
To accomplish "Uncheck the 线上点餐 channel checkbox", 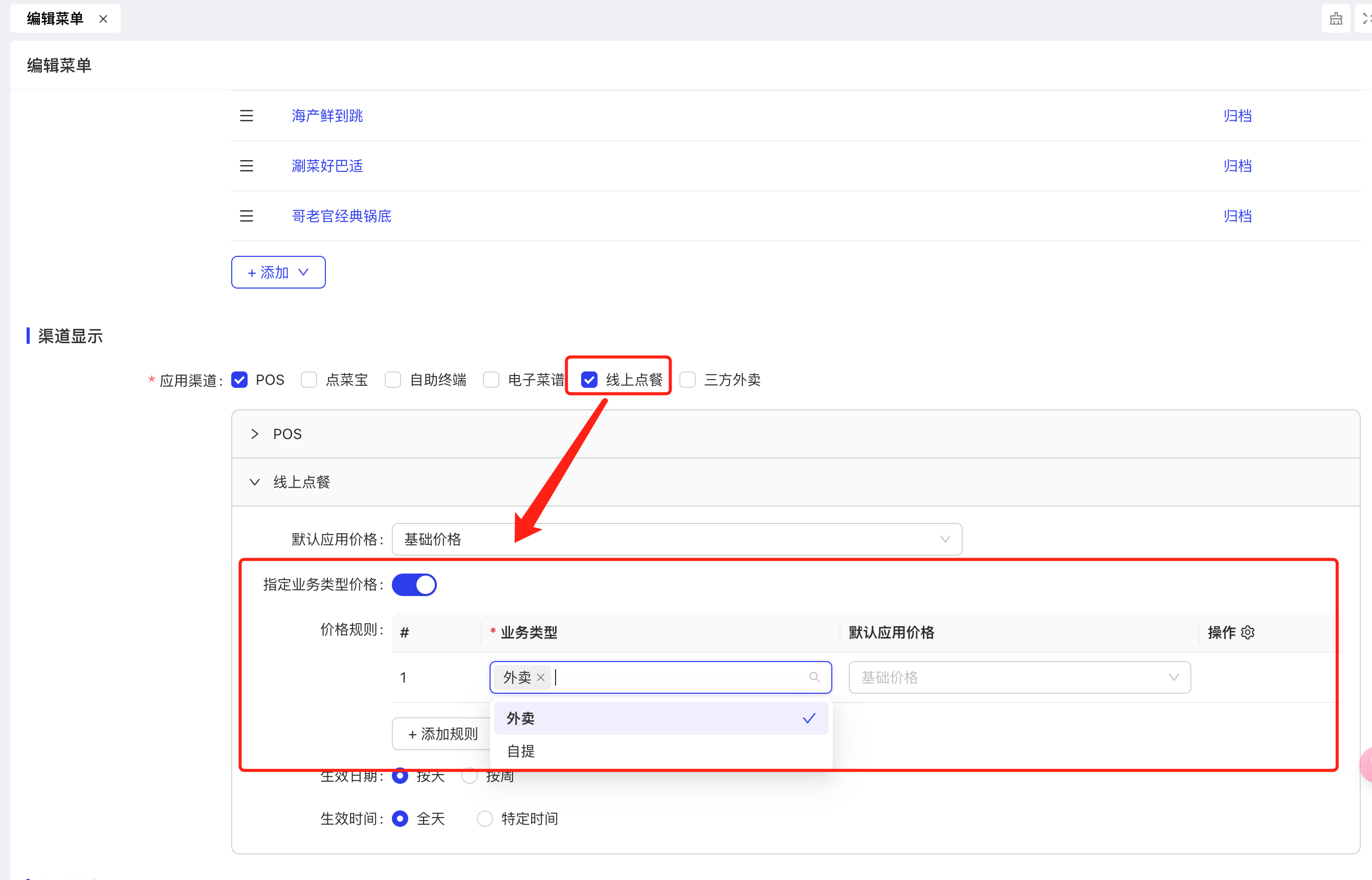I will [589, 380].
